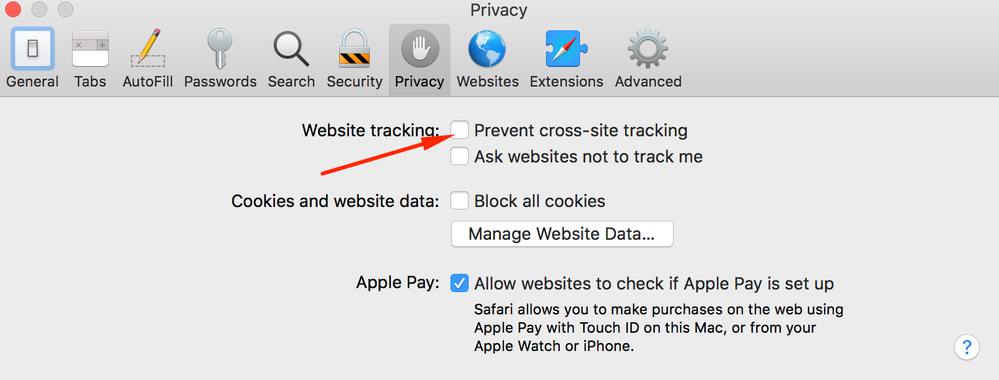Enable Block all cookies checkbox
Image resolution: width=999 pixels, height=380 pixels.
pyautogui.click(x=459, y=201)
